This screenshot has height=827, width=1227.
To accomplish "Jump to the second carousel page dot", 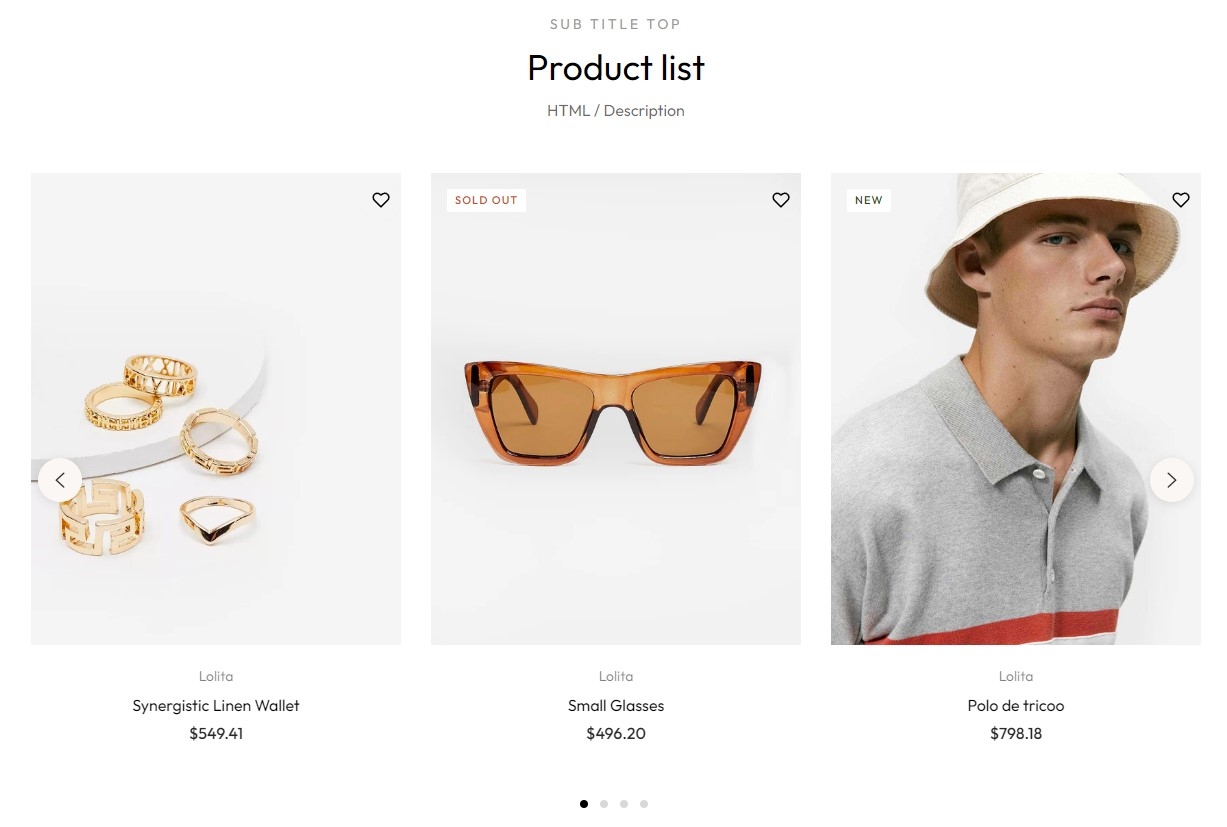I will tap(604, 804).
